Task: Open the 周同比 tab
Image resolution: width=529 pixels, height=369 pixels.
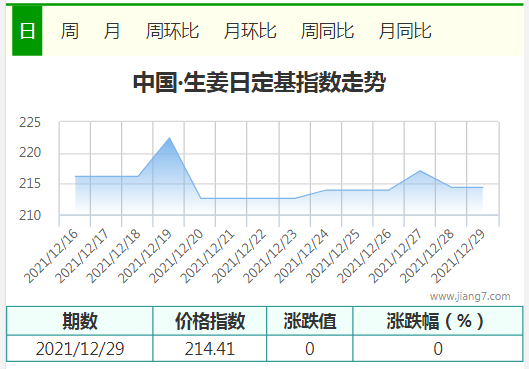Action: (x=327, y=31)
